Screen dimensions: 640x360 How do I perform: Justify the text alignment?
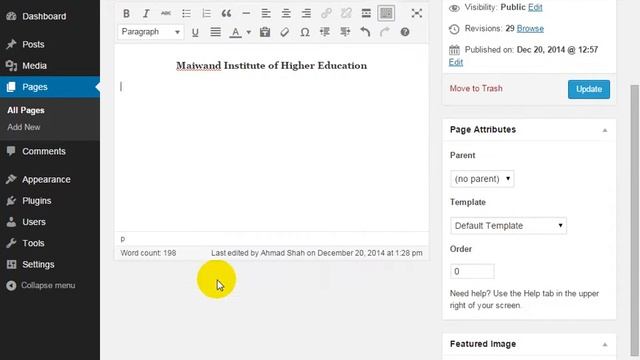[x=216, y=32]
